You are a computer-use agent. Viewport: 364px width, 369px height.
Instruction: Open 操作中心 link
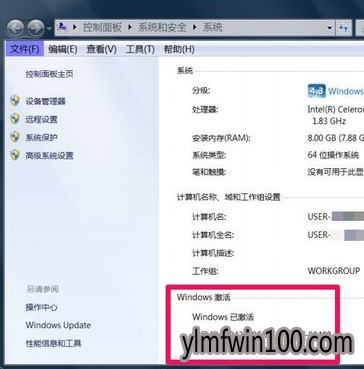pos(42,307)
